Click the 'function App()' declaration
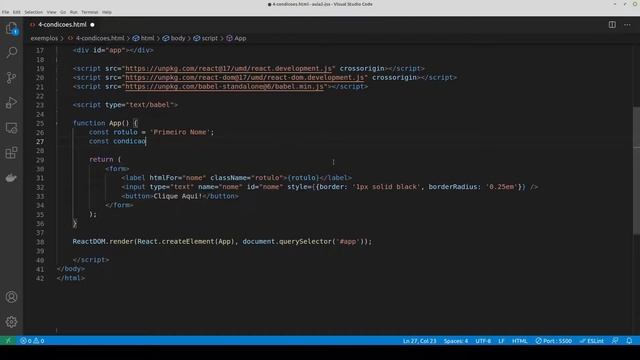This screenshot has width=640, height=360. 101,123
